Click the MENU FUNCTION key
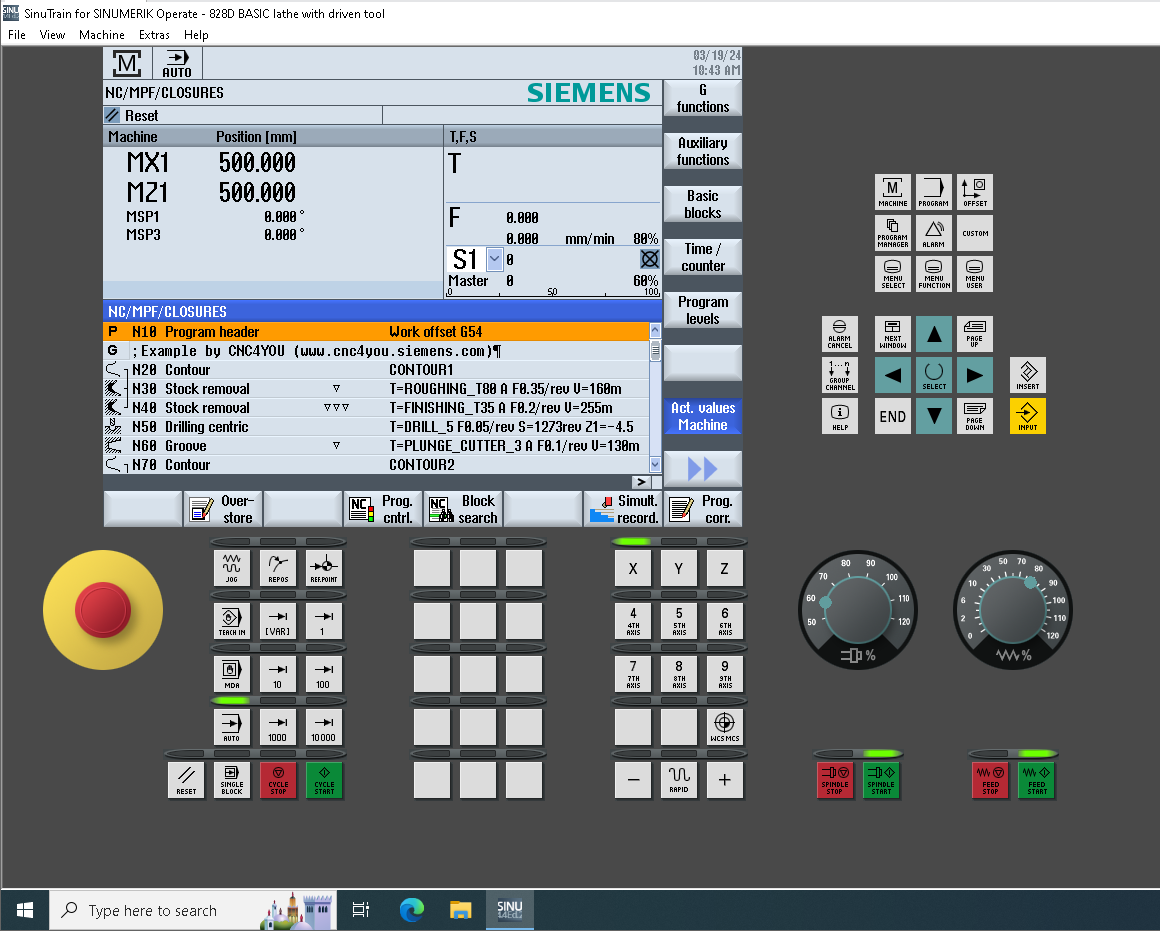 (934, 275)
